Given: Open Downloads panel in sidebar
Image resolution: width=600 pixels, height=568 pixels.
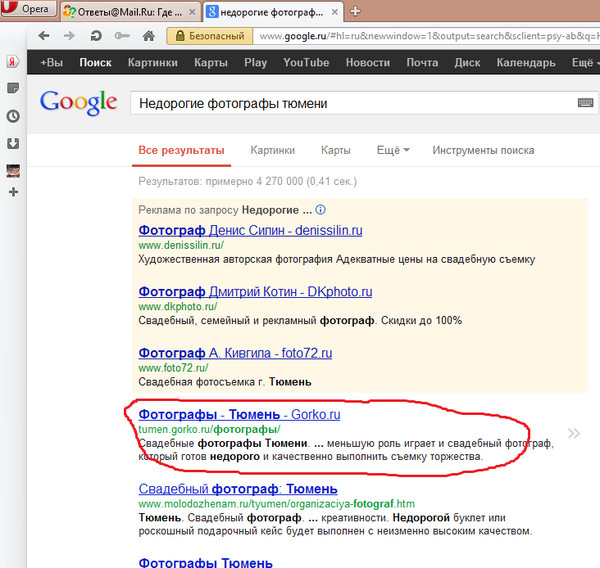Looking at the screenshot, I should tap(13, 144).
